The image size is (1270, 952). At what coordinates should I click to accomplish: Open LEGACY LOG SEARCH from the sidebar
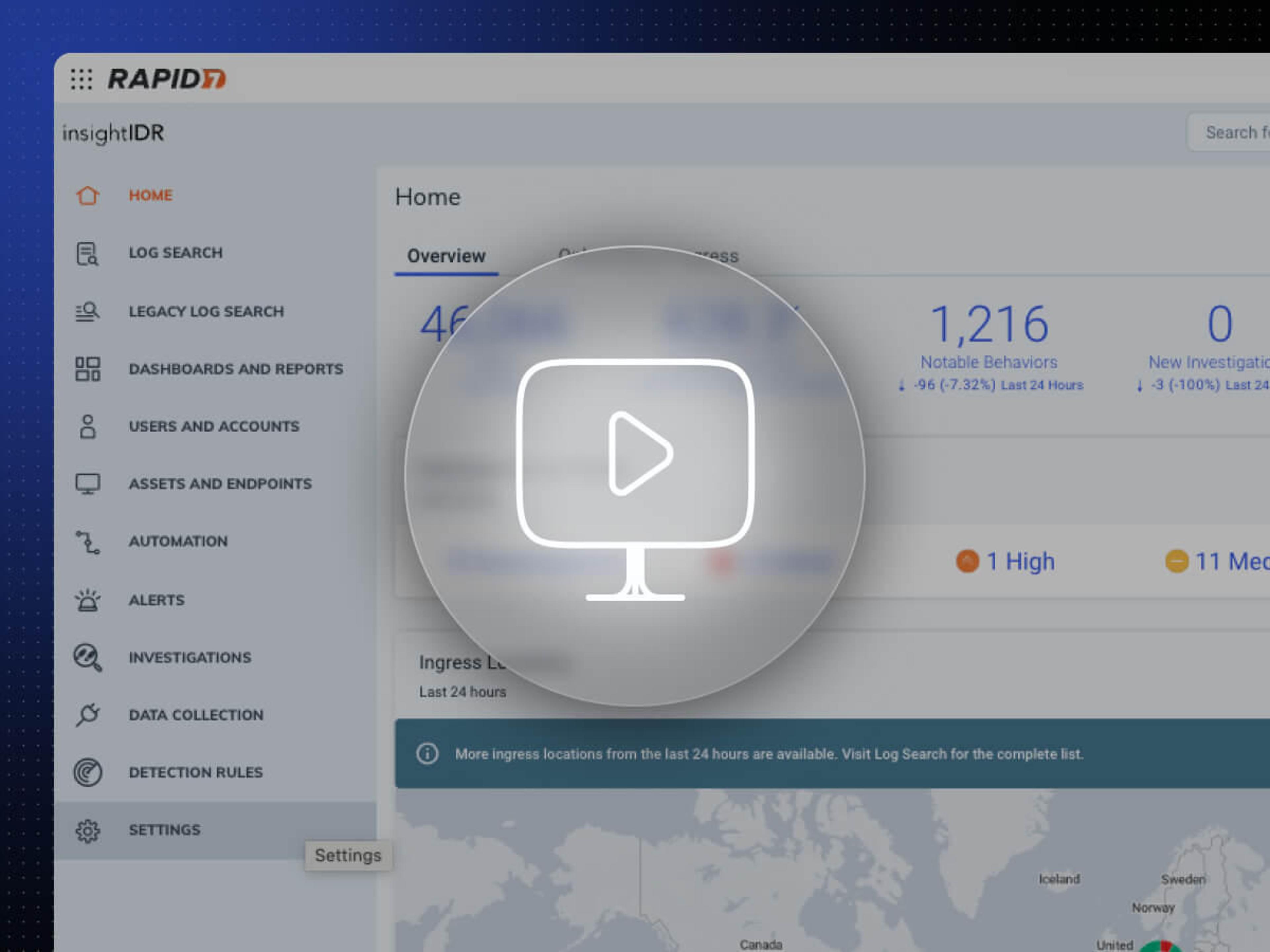(x=206, y=312)
